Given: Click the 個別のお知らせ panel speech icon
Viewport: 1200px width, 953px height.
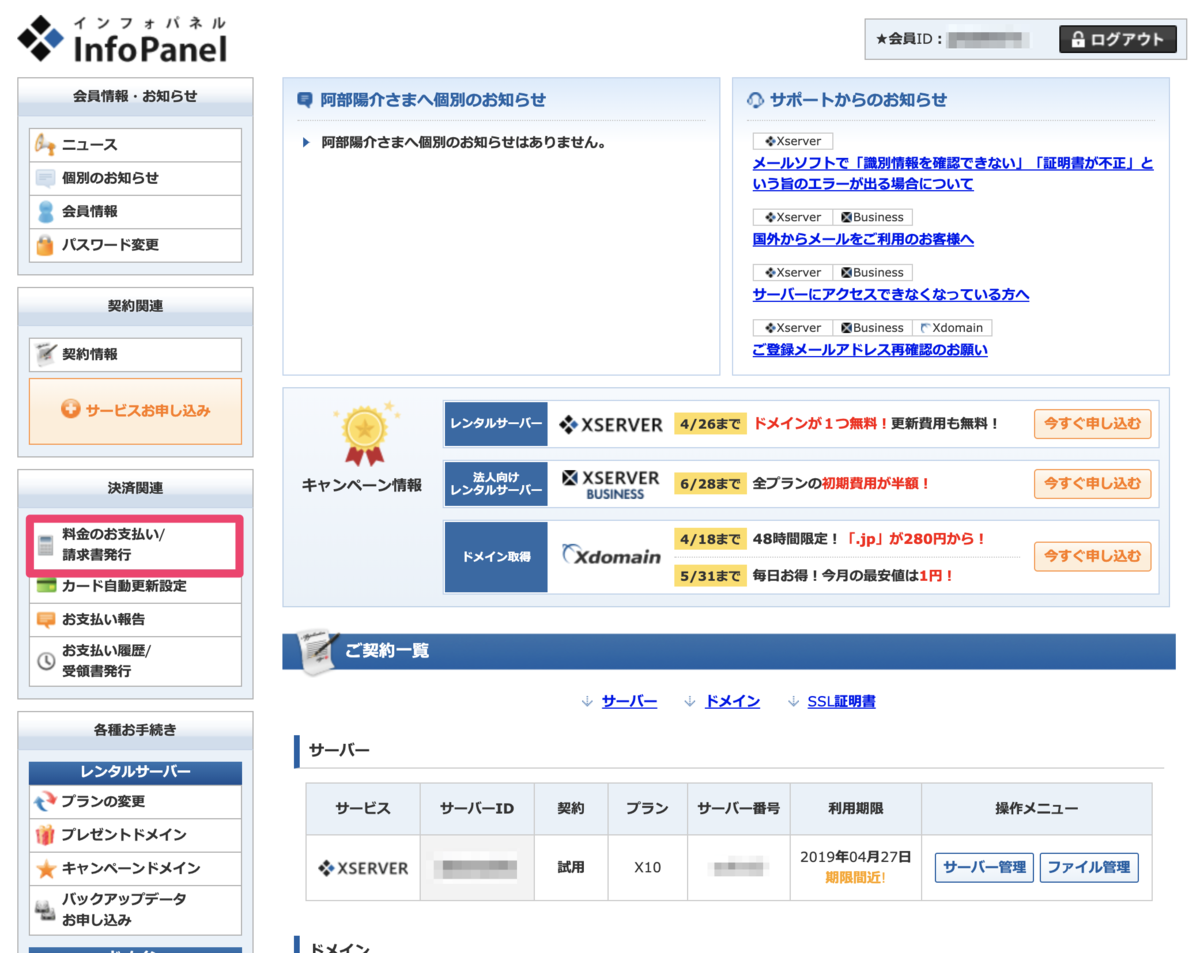Looking at the screenshot, I should coord(305,100).
